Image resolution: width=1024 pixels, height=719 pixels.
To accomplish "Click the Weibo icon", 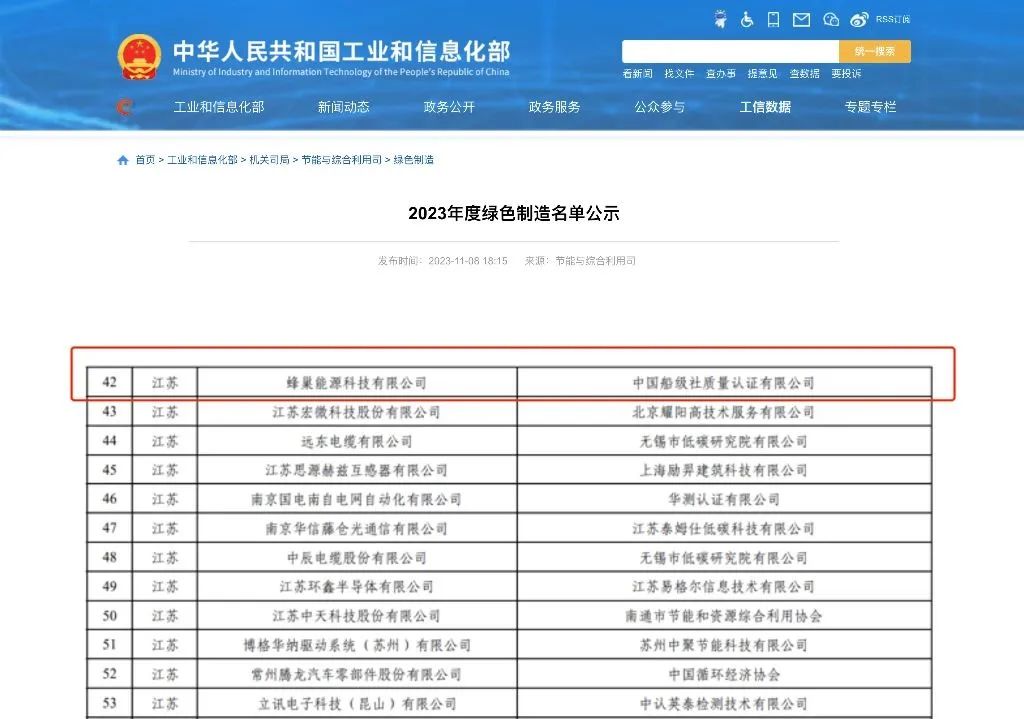I will click(x=859, y=20).
